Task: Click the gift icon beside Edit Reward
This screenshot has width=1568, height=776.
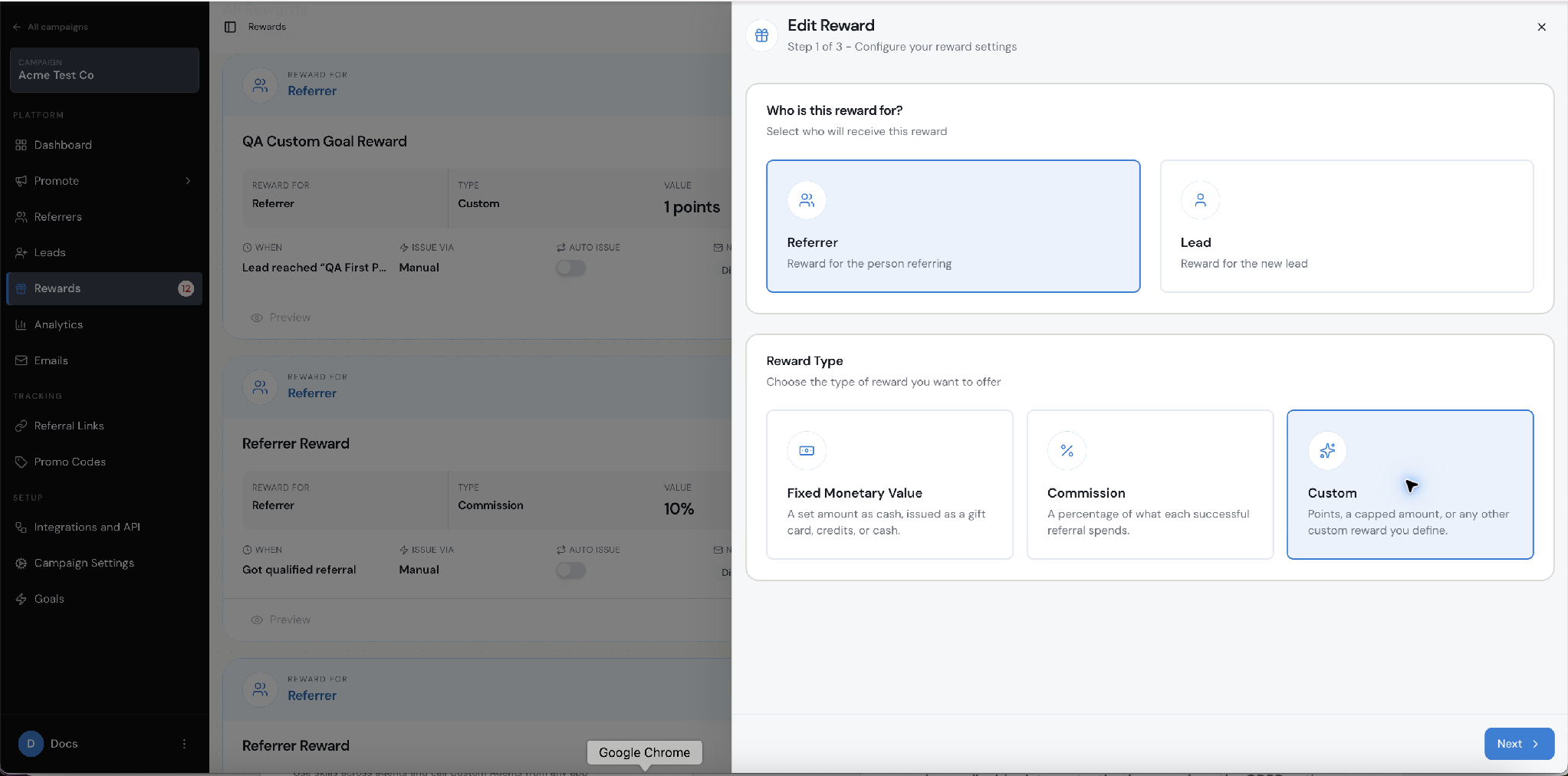Action: coord(761,35)
